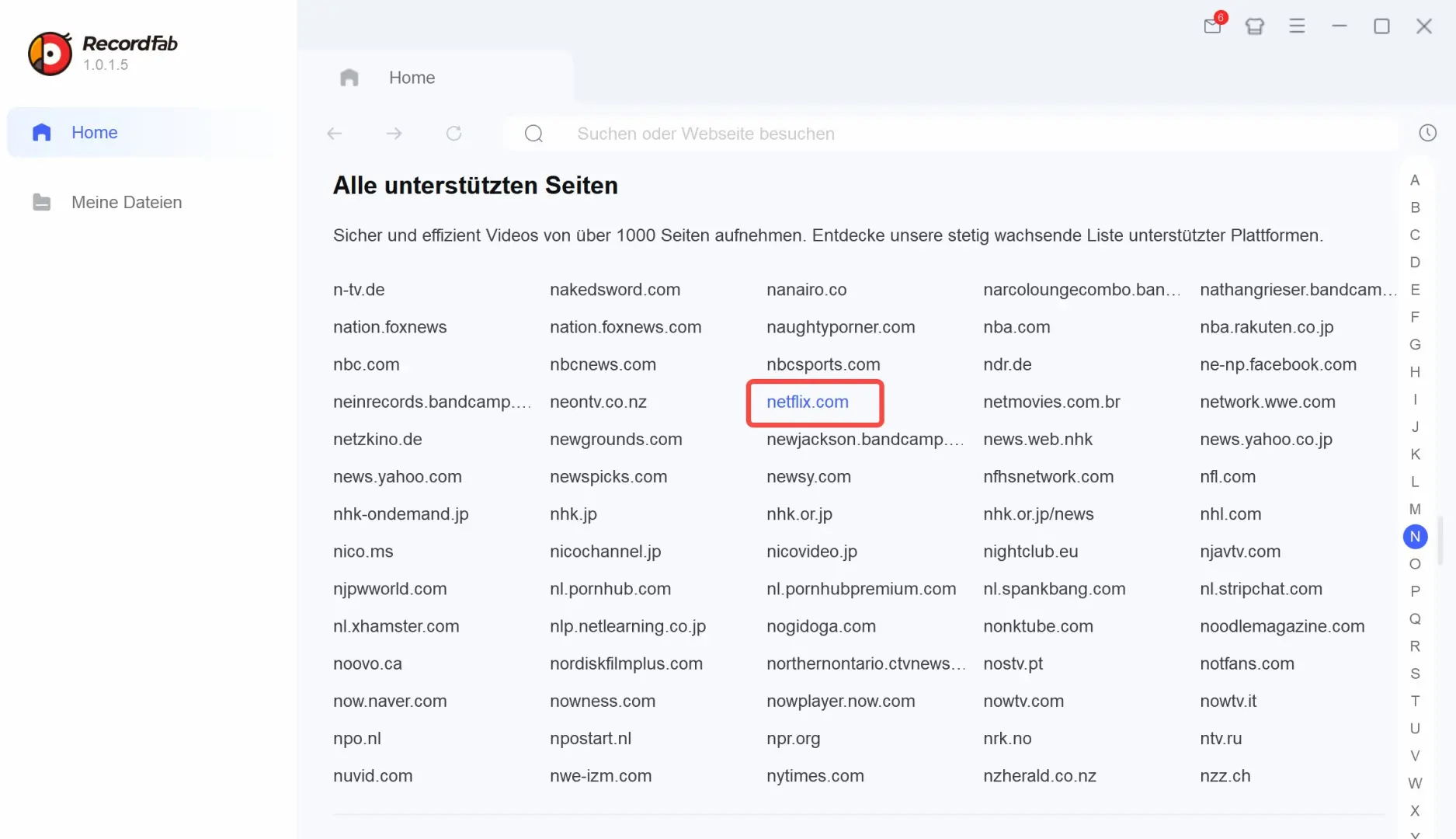Jump to letter X in index
This screenshot has width=1456, height=839.
point(1415,810)
